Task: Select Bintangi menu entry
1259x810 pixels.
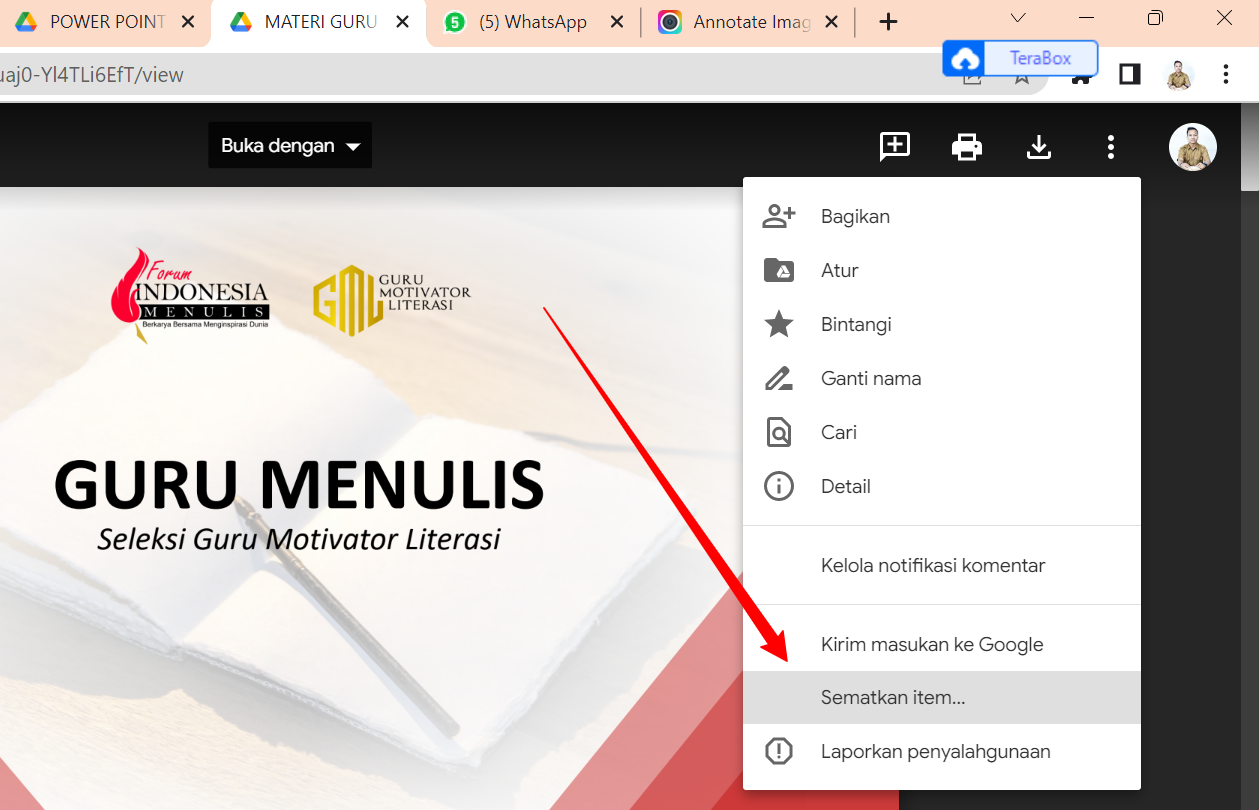Action: [x=941, y=324]
